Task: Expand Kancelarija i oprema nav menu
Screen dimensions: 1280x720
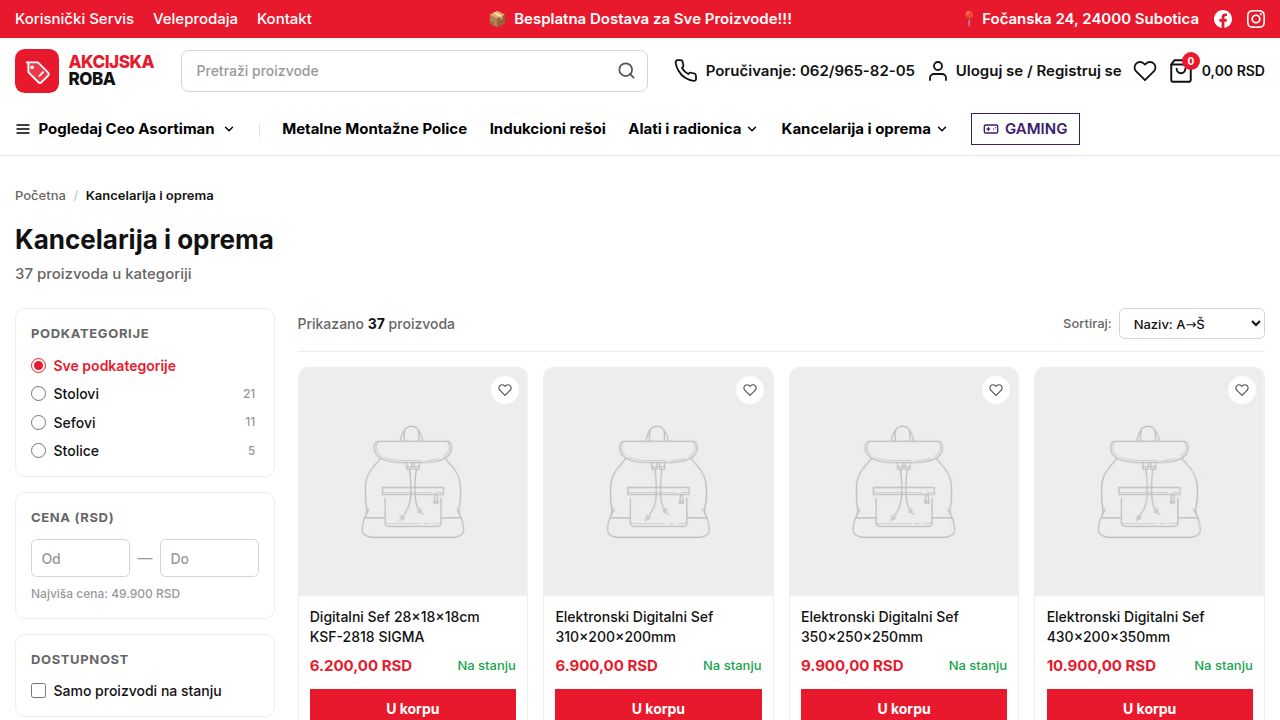Action: point(864,129)
